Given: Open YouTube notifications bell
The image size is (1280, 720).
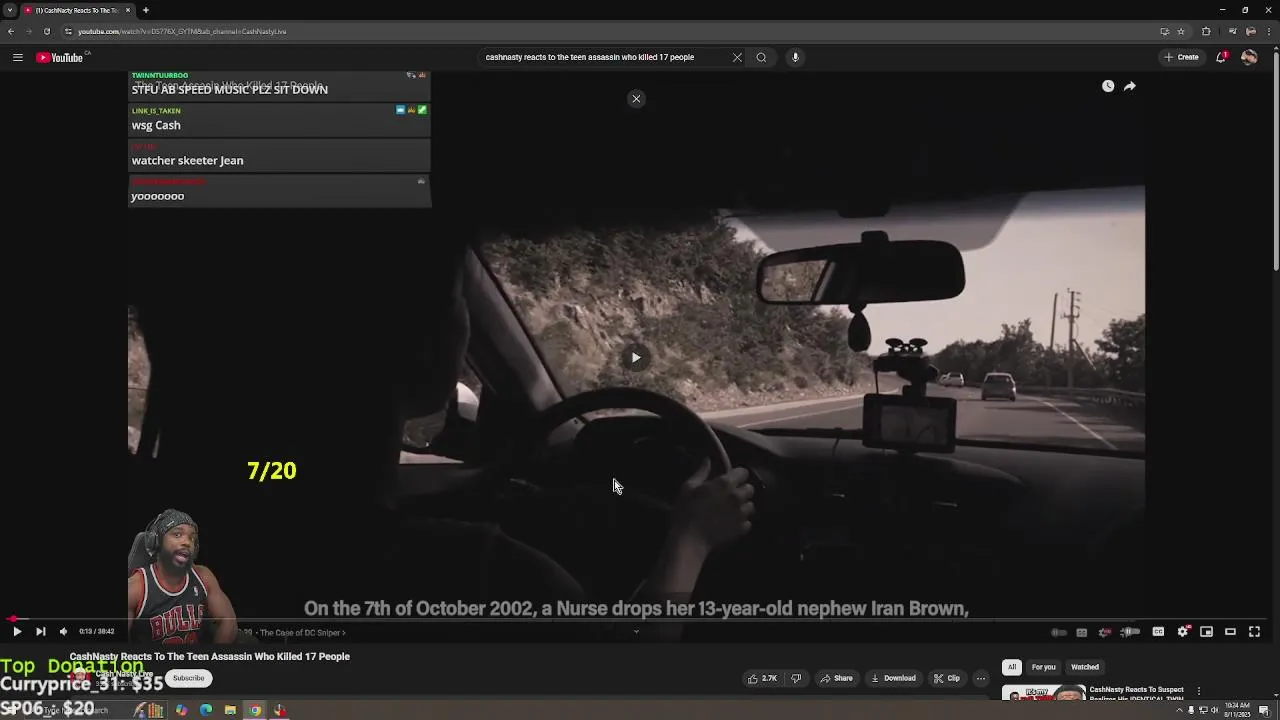Looking at the screenshot, I should click(x=1221, y=57).
